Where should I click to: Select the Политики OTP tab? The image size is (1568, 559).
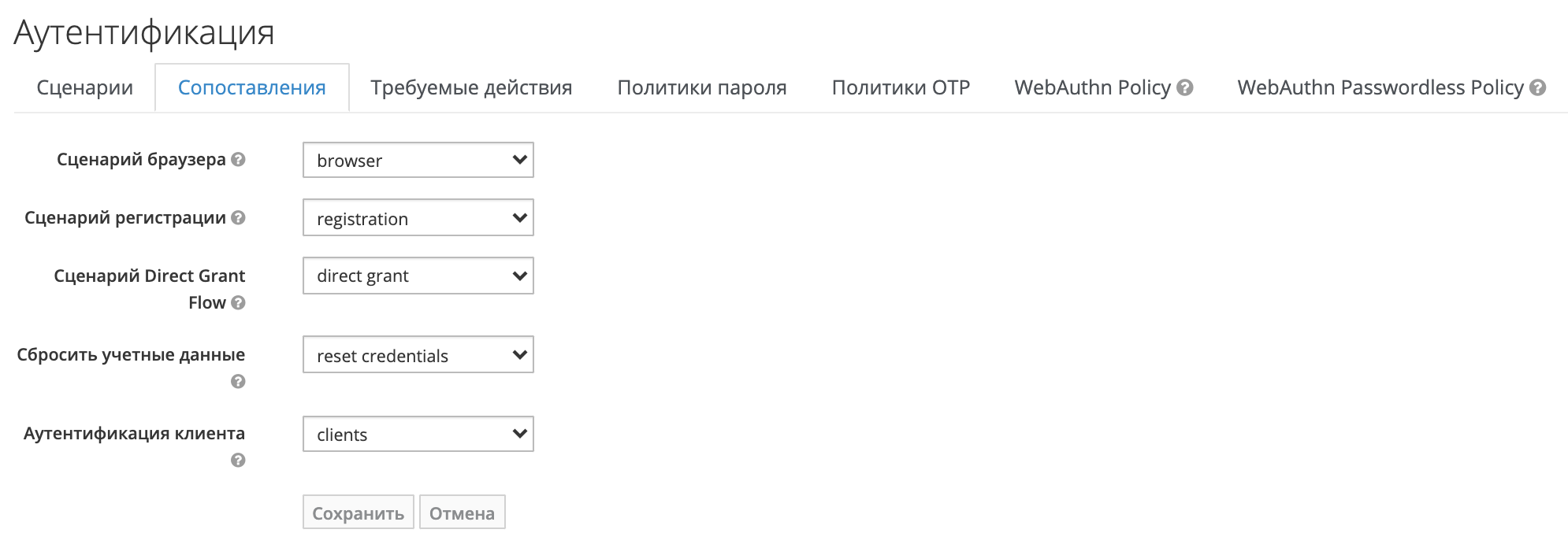click(900, 88)
